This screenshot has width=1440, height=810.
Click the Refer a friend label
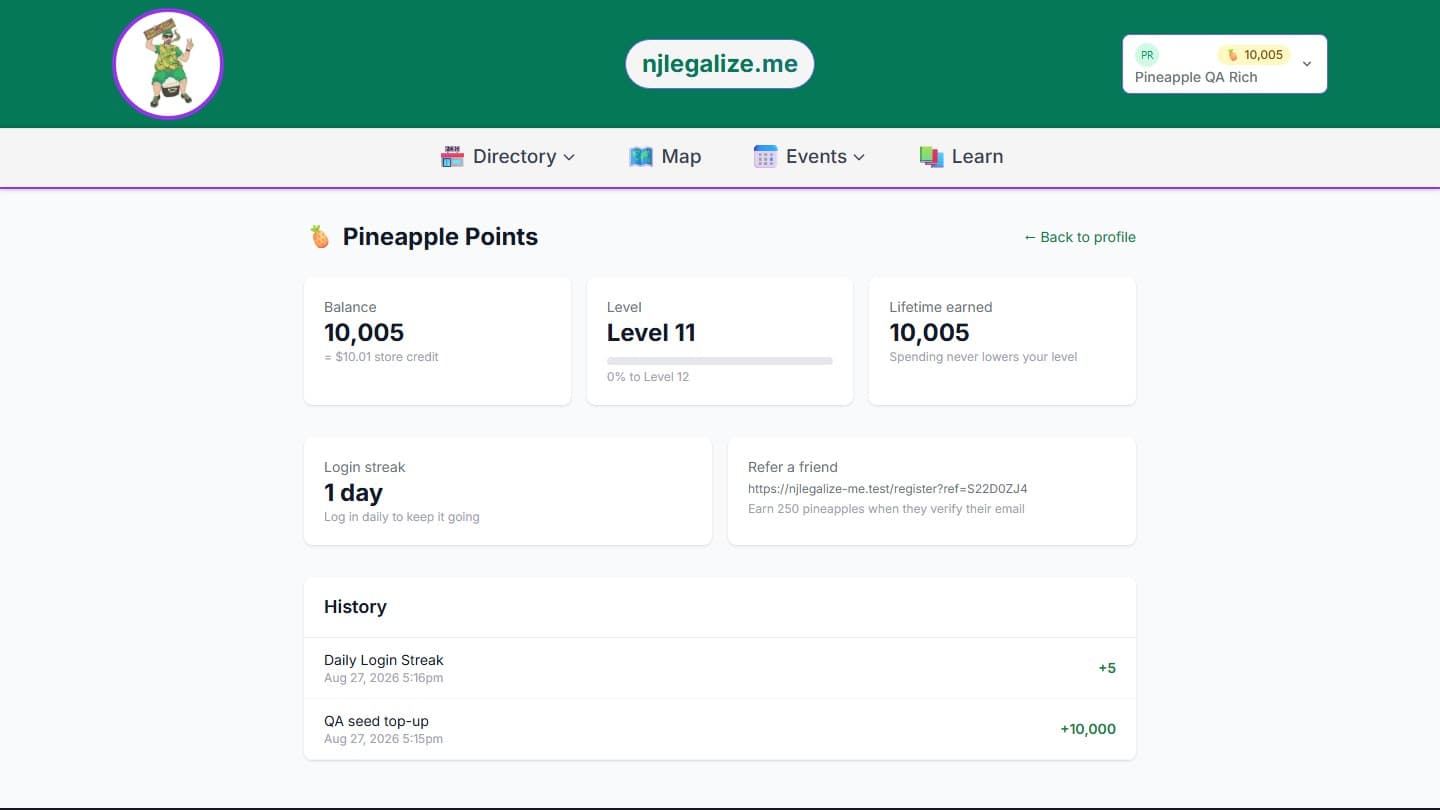pyautogui.click(x=793, y=467)
